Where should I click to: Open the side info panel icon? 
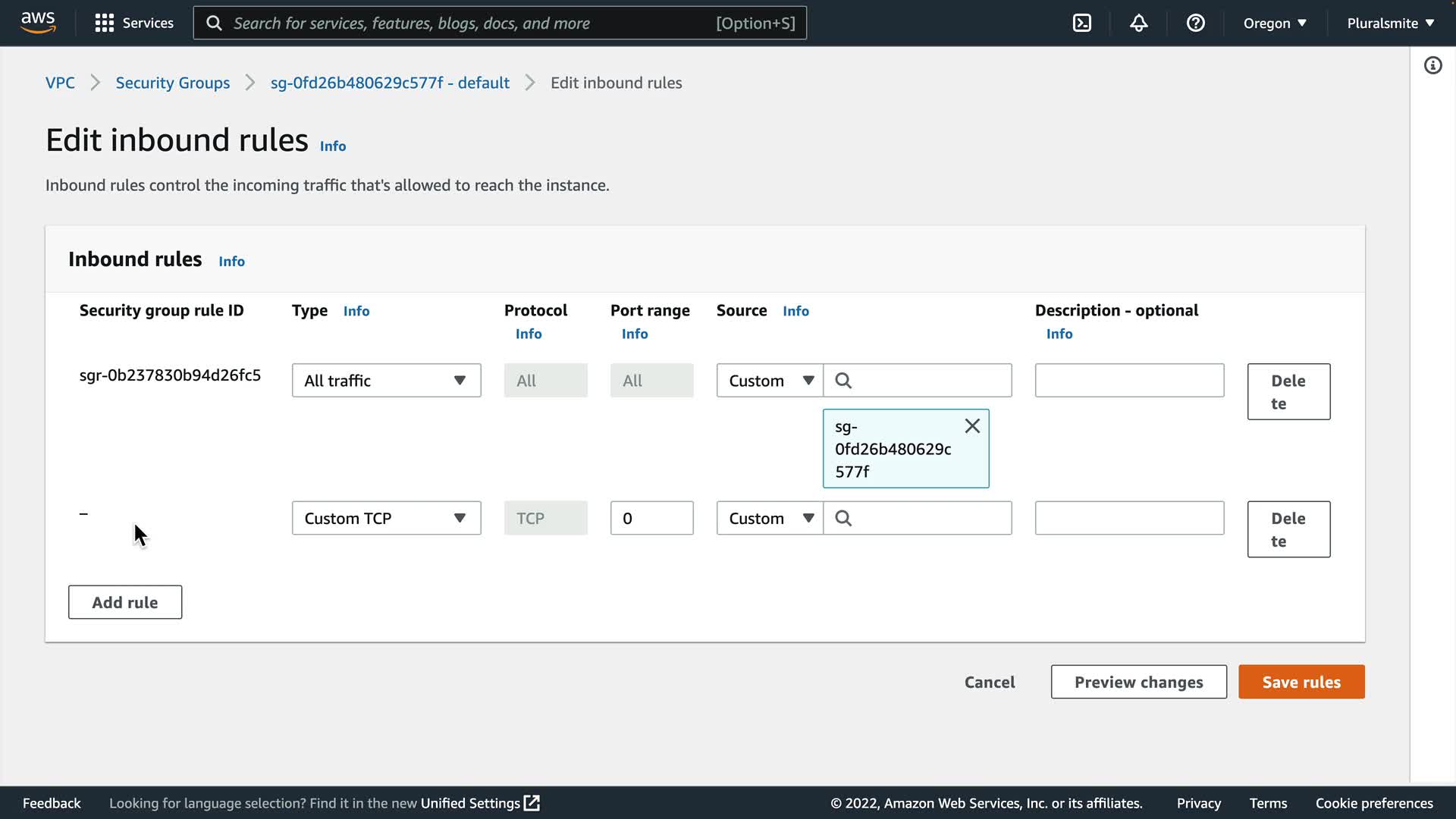pyautogui.click(x=1432, y=65)
